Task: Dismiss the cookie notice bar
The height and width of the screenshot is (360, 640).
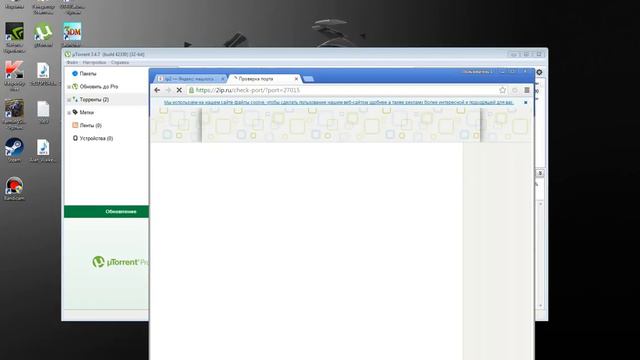Action: (526, 102)
